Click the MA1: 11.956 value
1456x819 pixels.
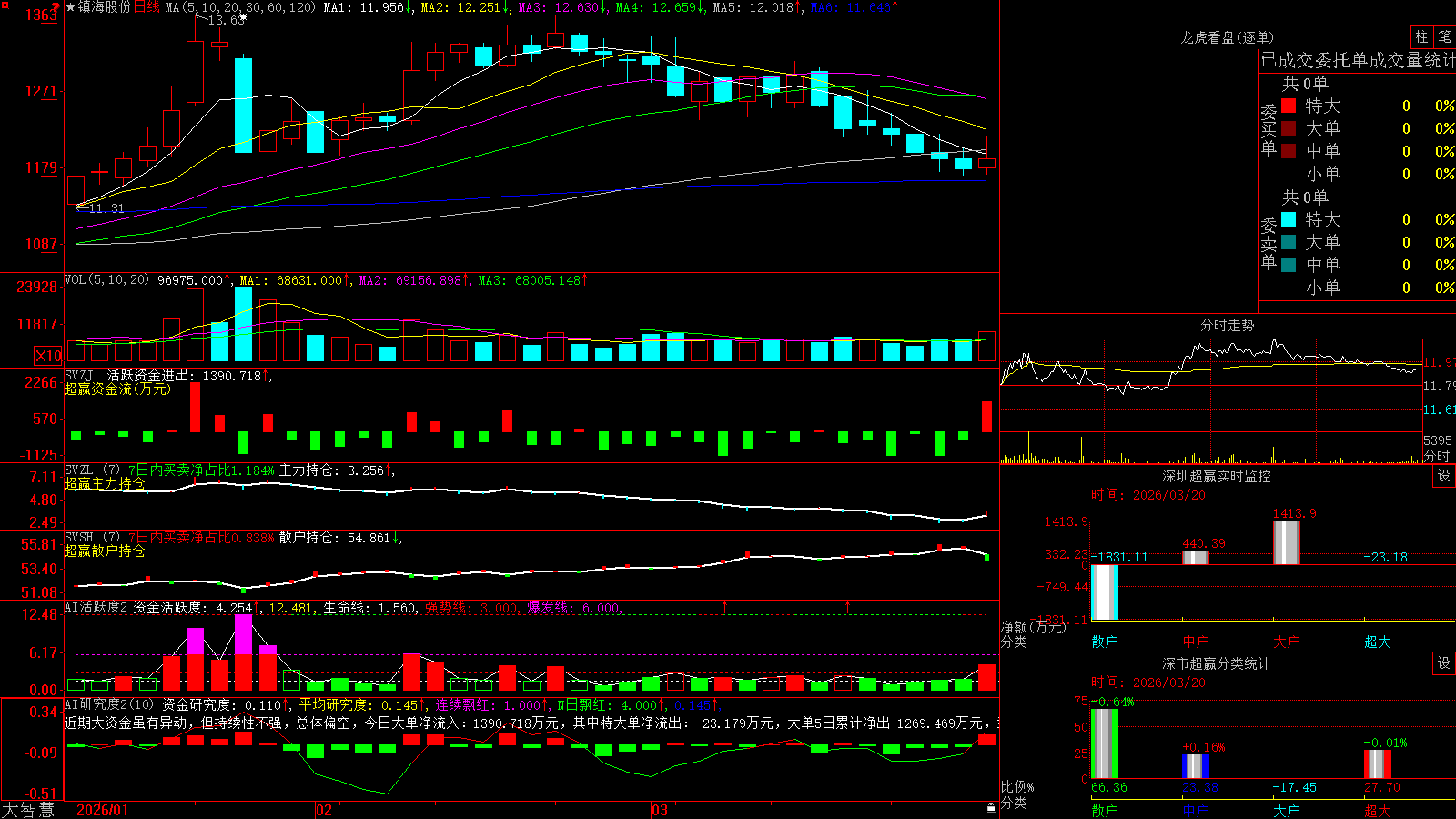click(x=363, y=7)
